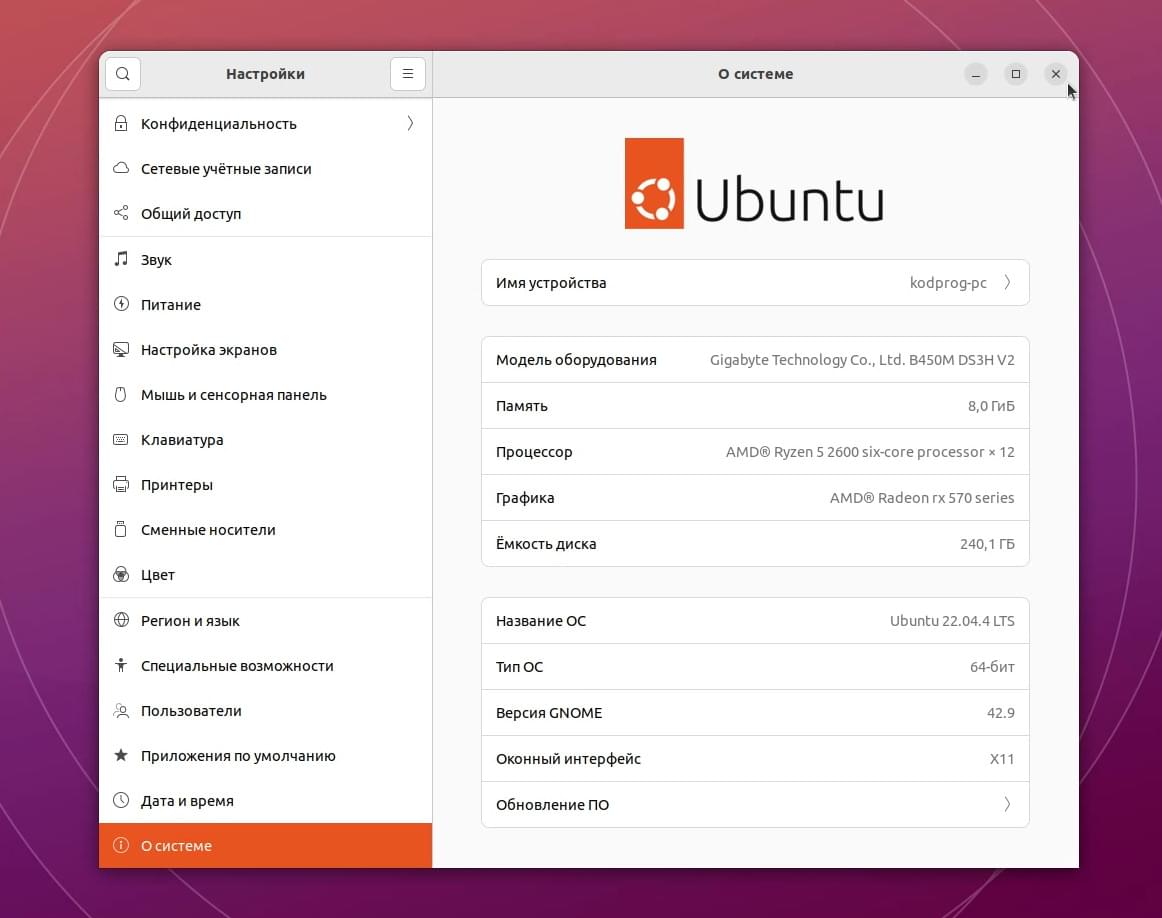Click the GNOME version 42.9 value
This screenshot has height=918, width=1162.
[x=1000, y=713]
